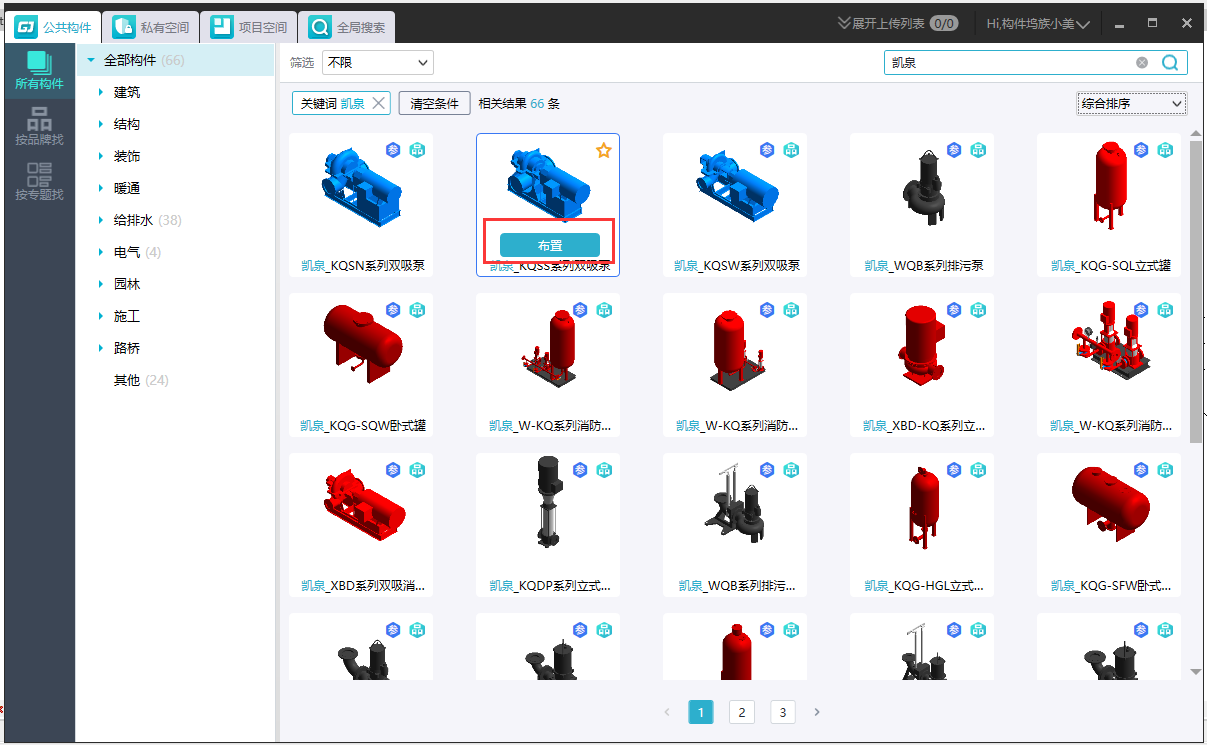Switch to the 全局搜索 tab
The image size is (1207, 745).
pyautogui.click(x=347, y=27)
